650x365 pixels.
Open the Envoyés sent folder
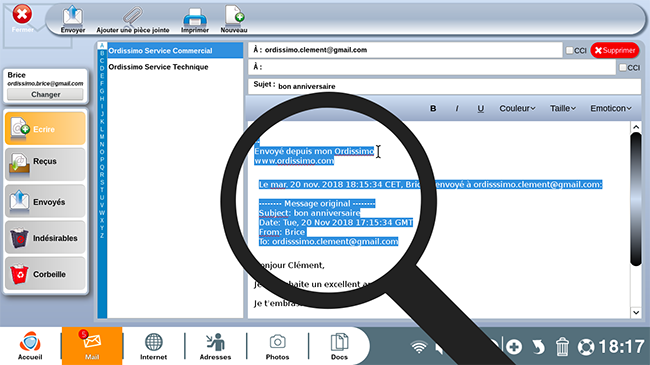(x=45, y=201)
